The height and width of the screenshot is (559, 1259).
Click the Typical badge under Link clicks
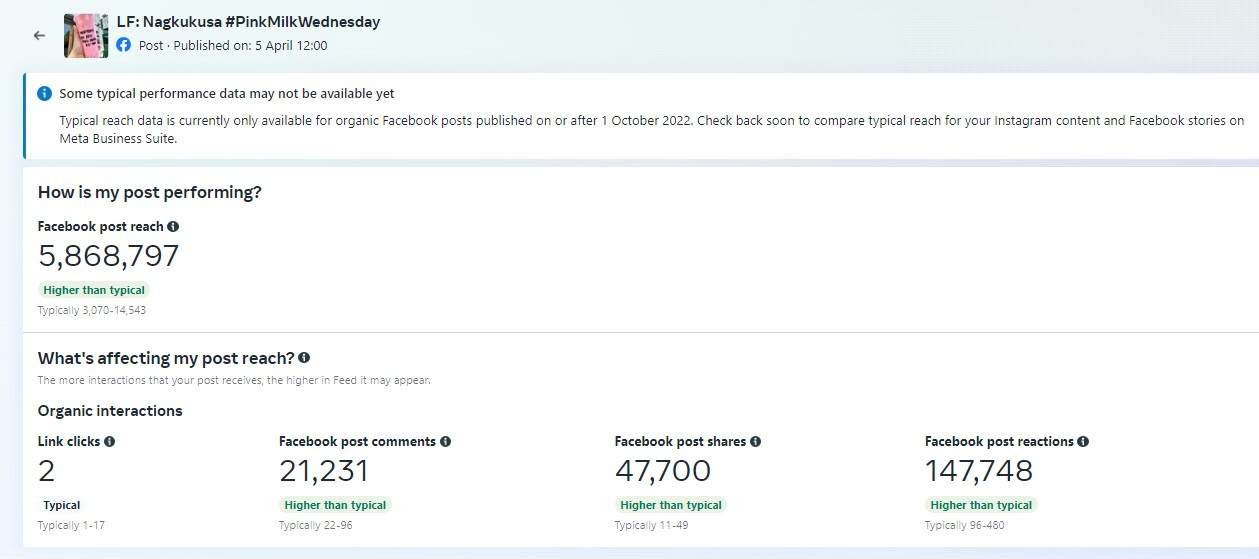tap(62, 505)
